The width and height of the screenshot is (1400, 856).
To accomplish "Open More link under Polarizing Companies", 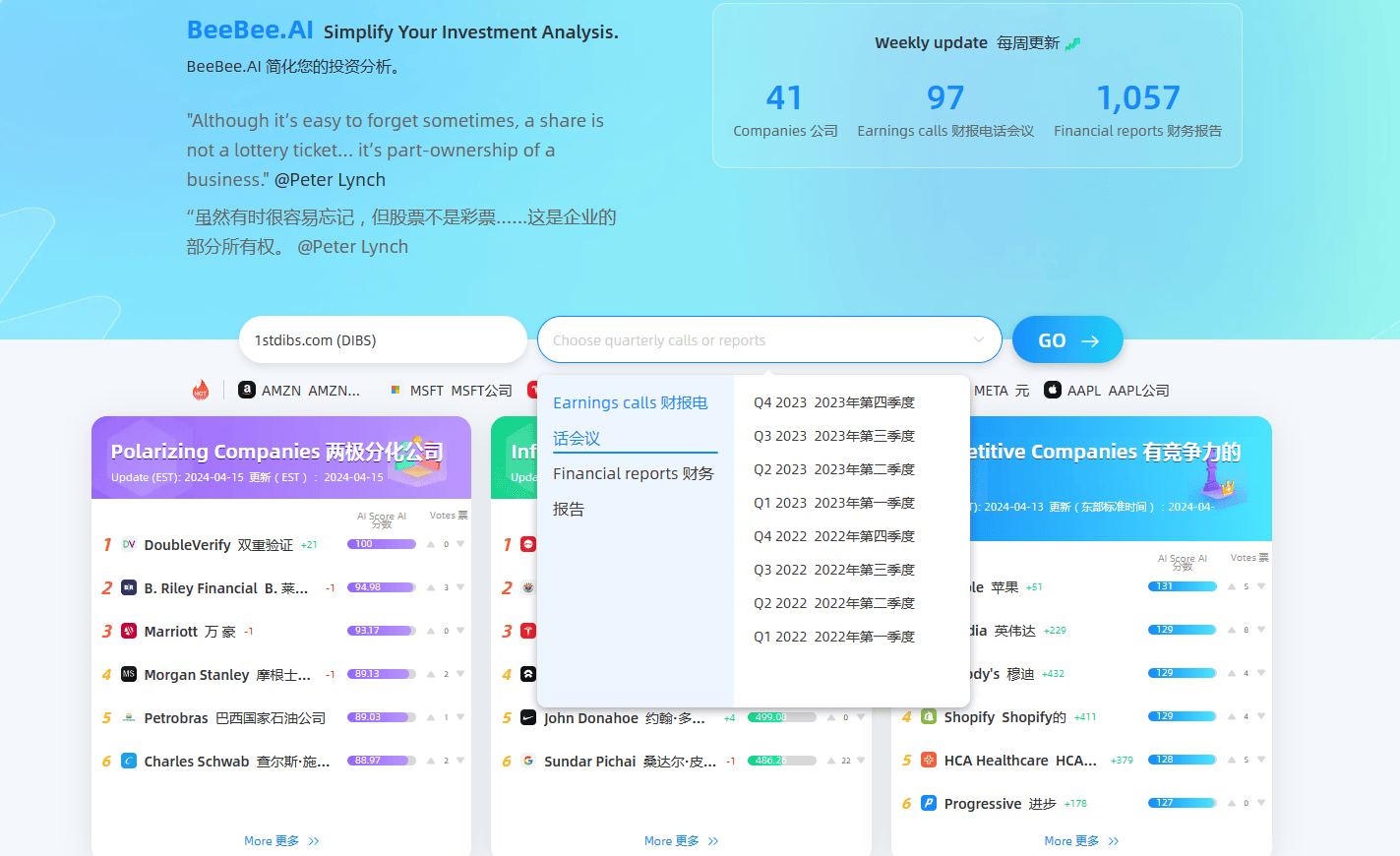I will (x=281, y=841).
